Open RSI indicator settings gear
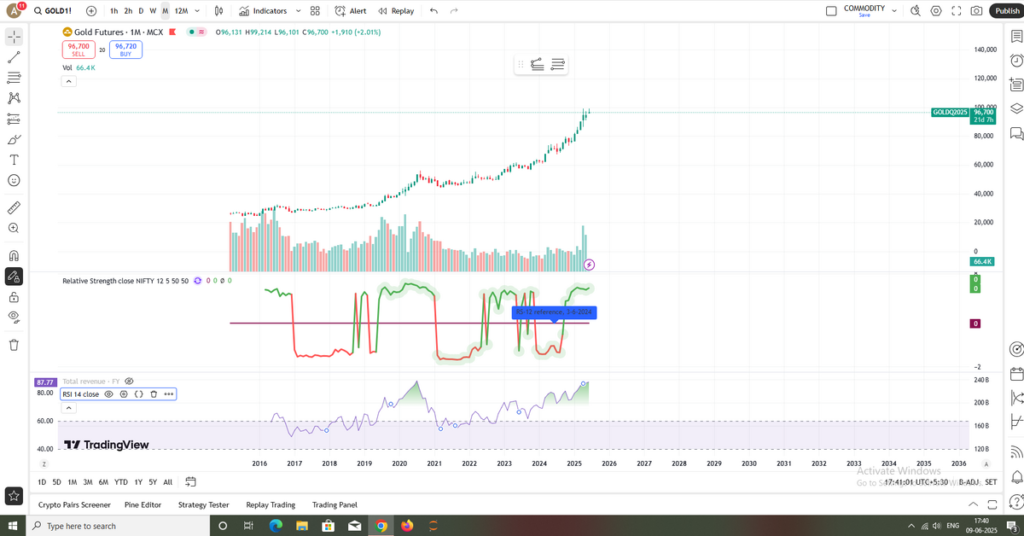The image size is (1024, 536). 123,394
